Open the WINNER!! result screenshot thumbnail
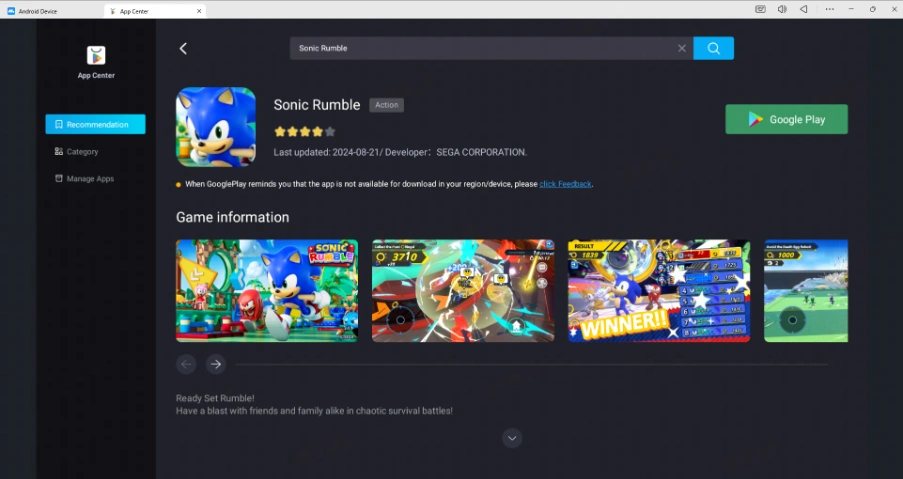903x479 pixels. coord(658,291)
